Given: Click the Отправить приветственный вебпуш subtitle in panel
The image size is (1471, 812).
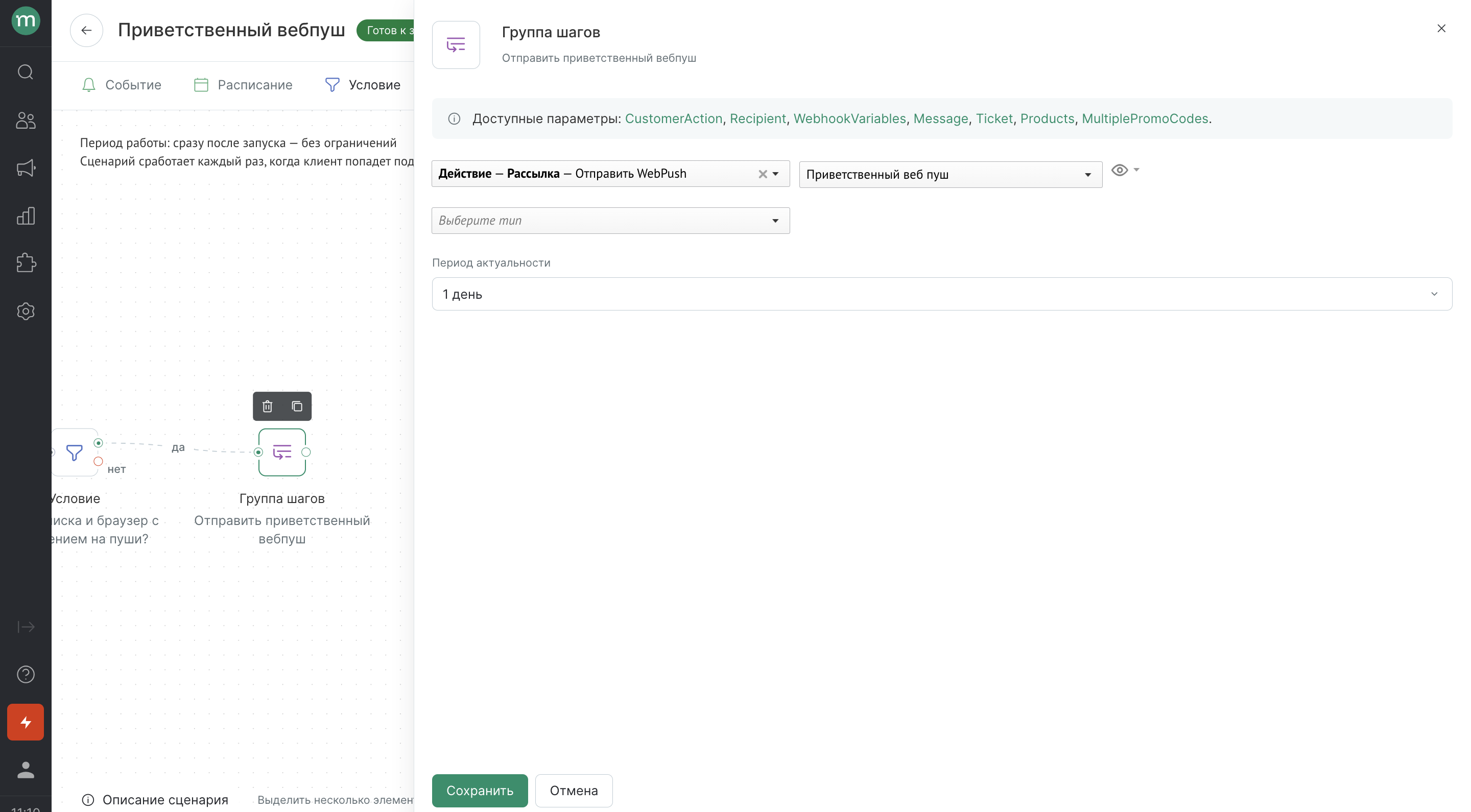Looking at the screenshot, I should point(599,58).
